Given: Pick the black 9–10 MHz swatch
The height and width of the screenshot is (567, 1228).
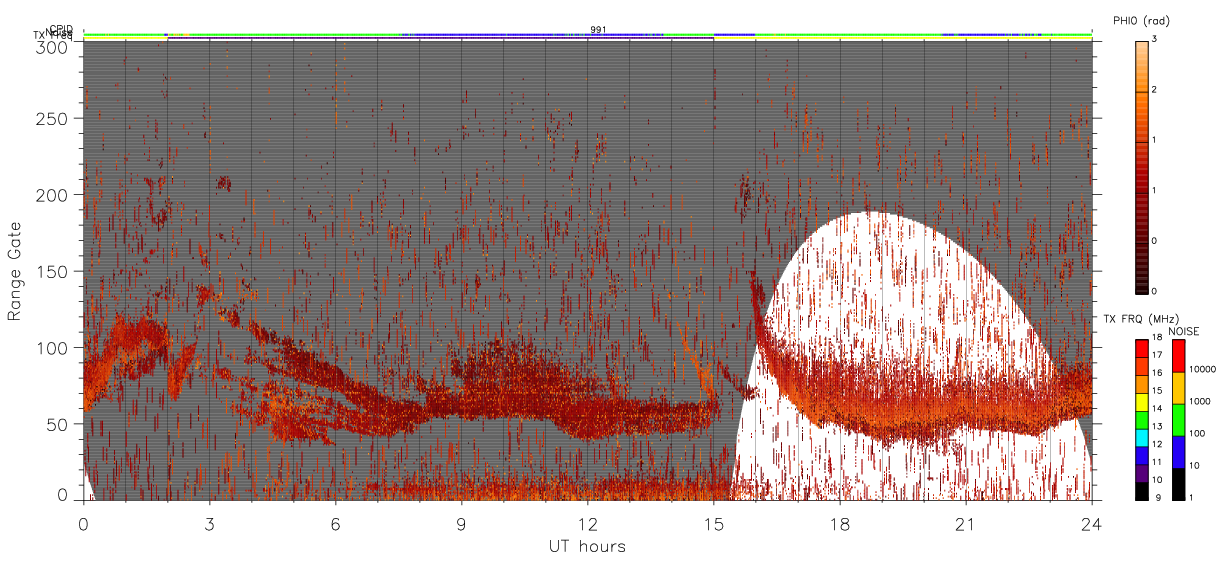Looking at the screenshot, I should point(1141,492).
